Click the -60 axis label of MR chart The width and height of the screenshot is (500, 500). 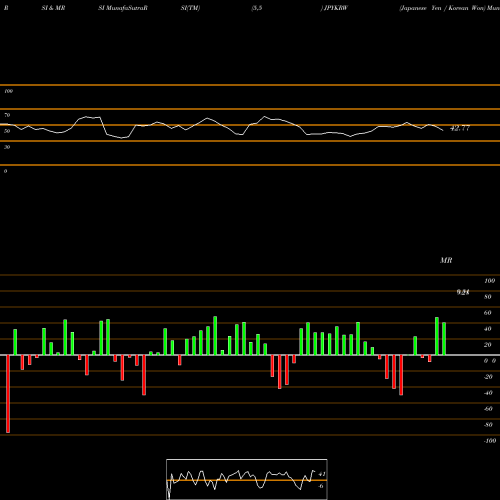tap(488, 409)
